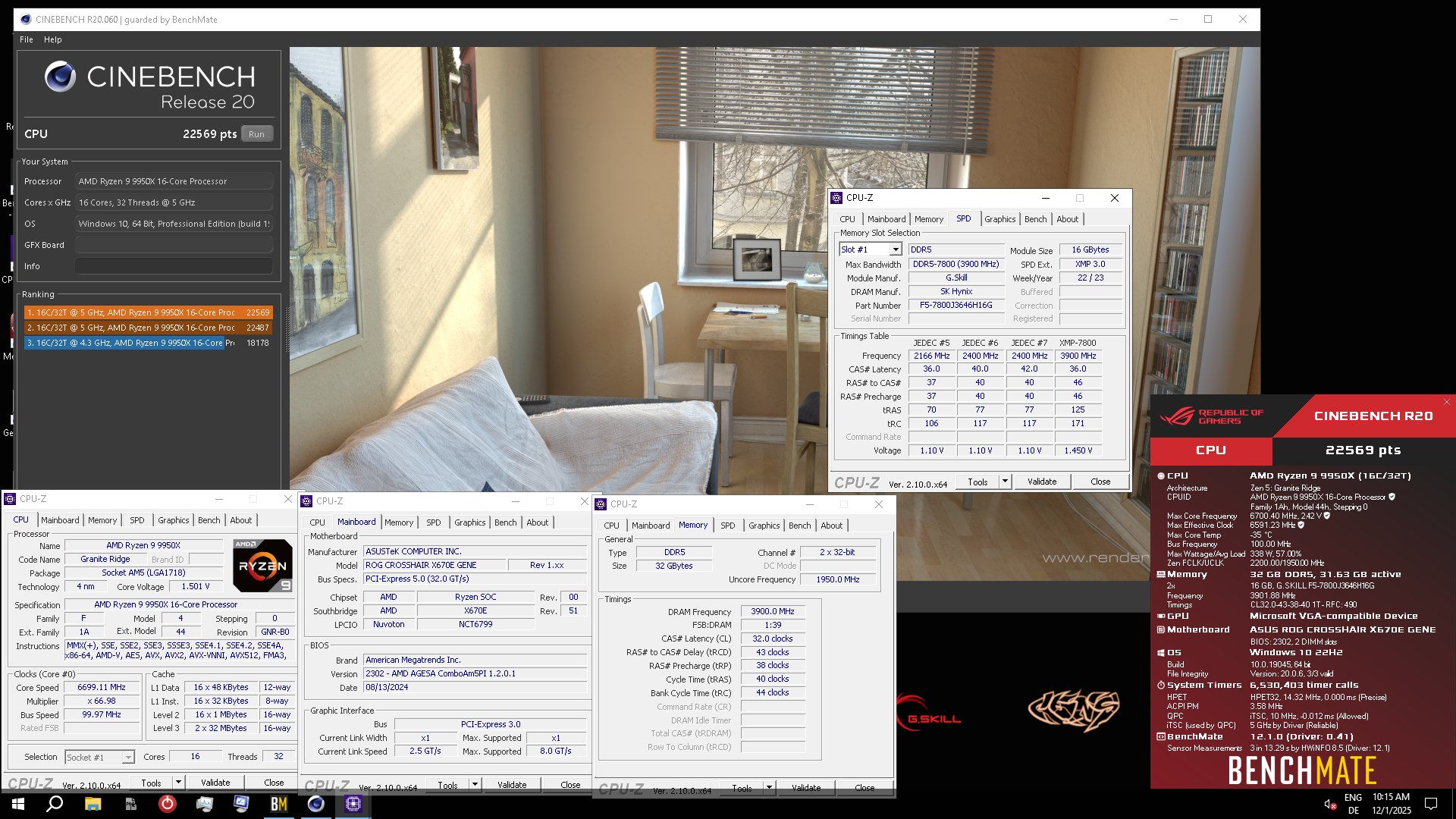The image size is (1456, 819).
Task: Switch to Cinebench taskbar icon
Action: click(x=315, y=804)
